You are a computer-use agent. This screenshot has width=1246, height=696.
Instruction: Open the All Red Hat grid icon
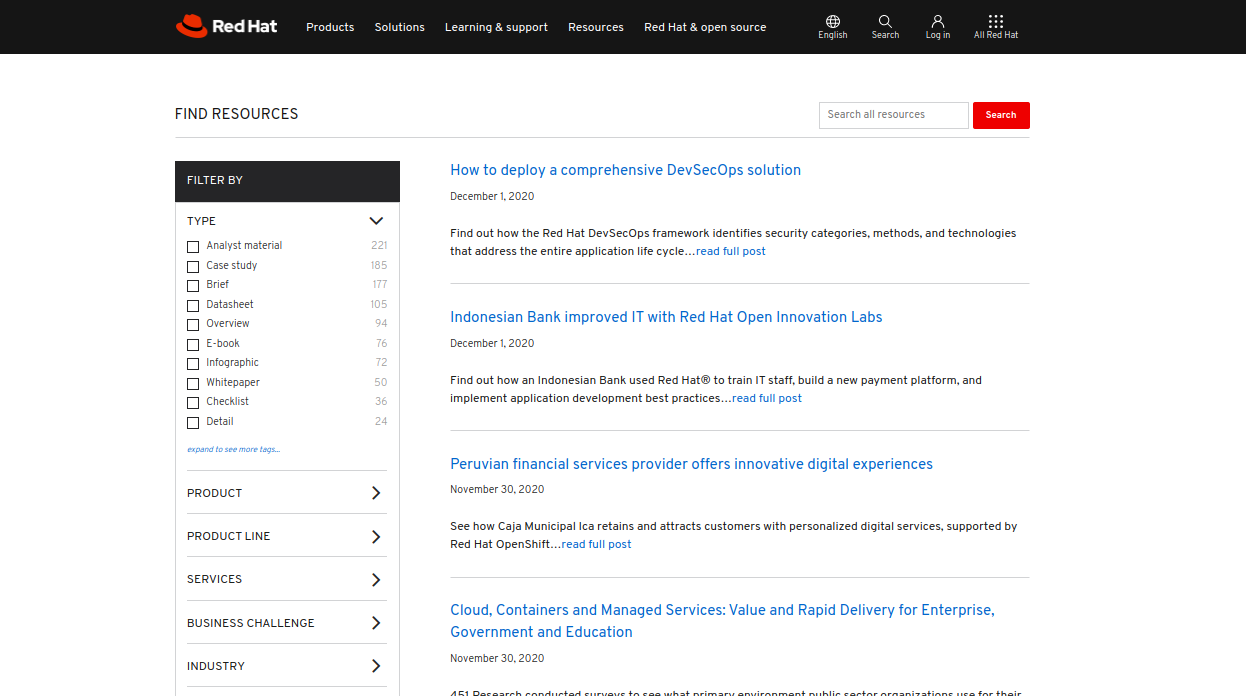(x=995, y=22)
